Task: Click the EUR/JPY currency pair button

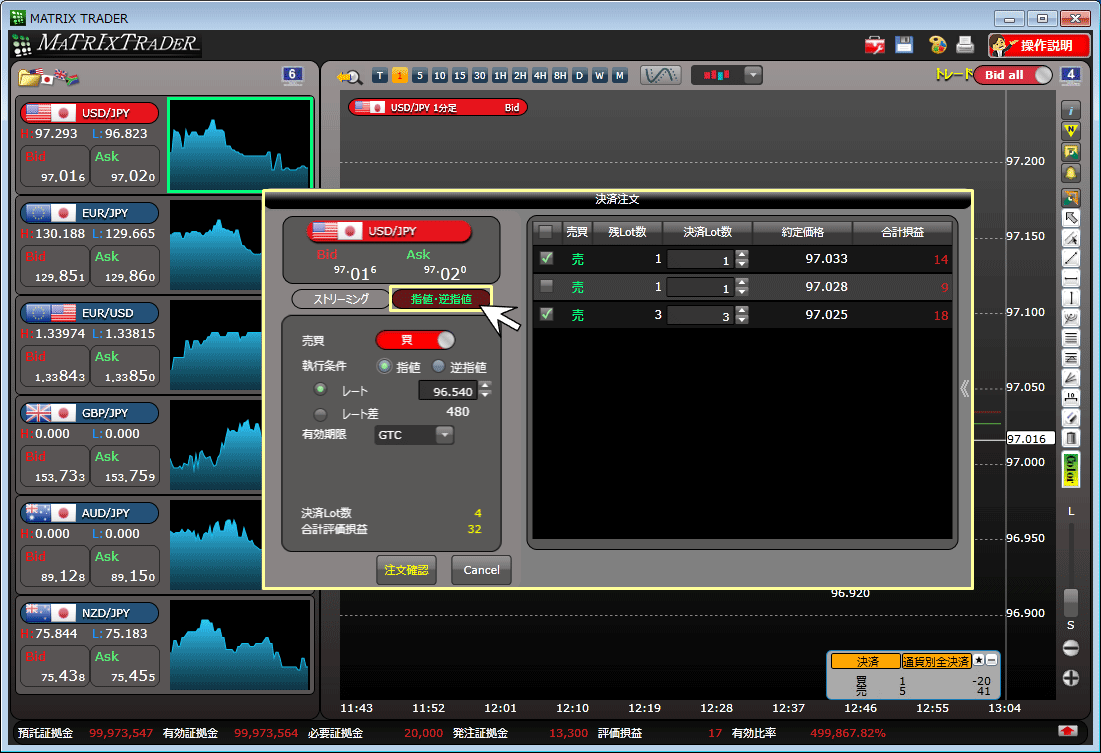Action: 89,213
